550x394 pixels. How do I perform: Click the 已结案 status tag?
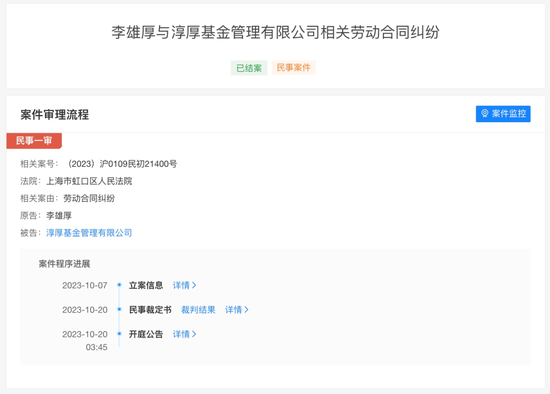pos(249,68)
